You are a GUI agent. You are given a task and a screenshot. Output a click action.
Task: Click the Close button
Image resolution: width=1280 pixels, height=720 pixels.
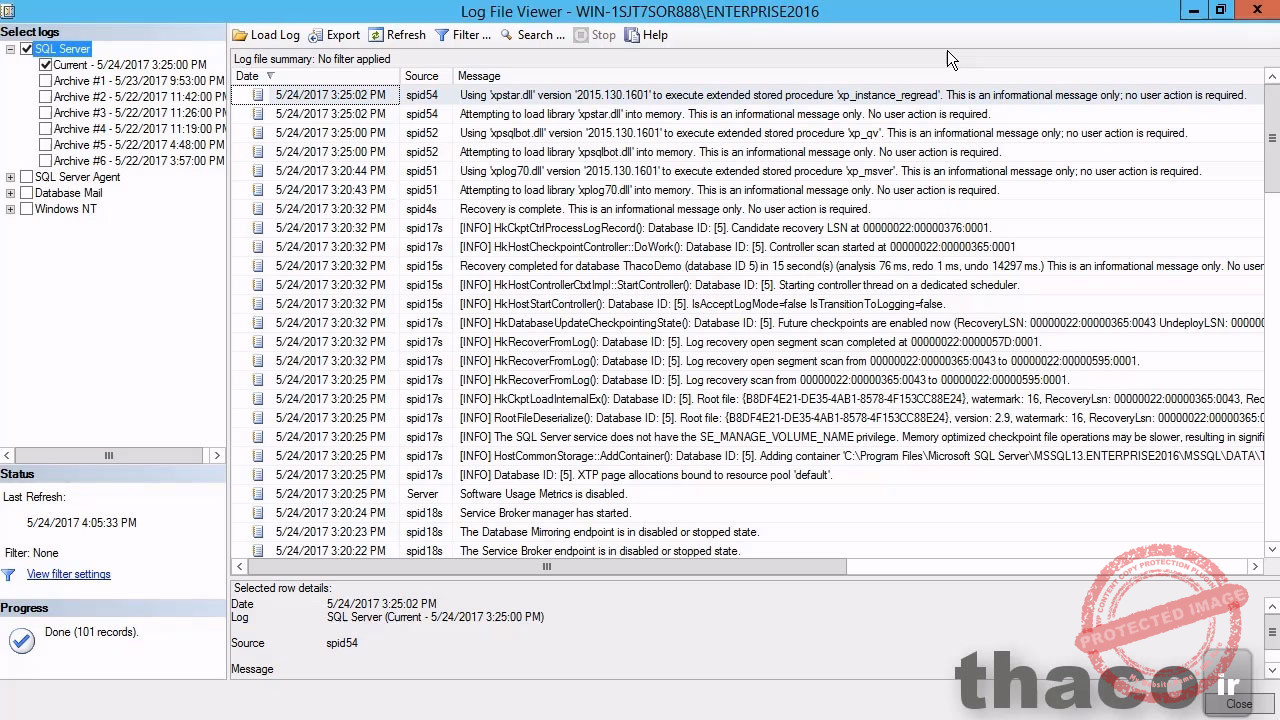click(x=1238, y=704)
